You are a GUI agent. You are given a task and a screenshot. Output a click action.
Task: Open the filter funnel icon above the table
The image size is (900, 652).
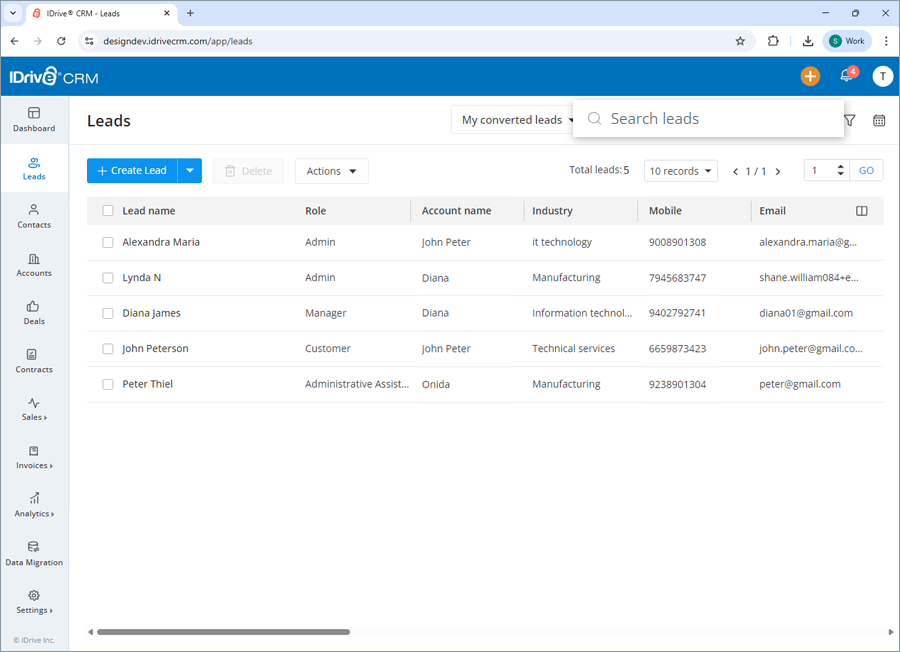click(x=848, y=120)
